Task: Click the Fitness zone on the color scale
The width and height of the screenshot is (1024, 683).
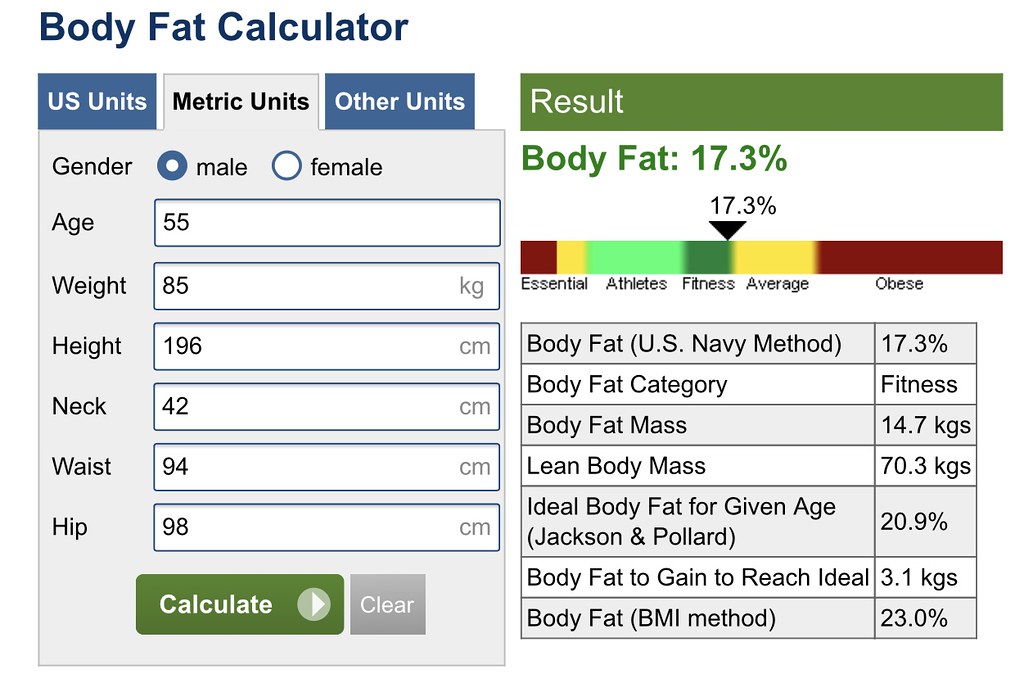Action: [707, 256]
